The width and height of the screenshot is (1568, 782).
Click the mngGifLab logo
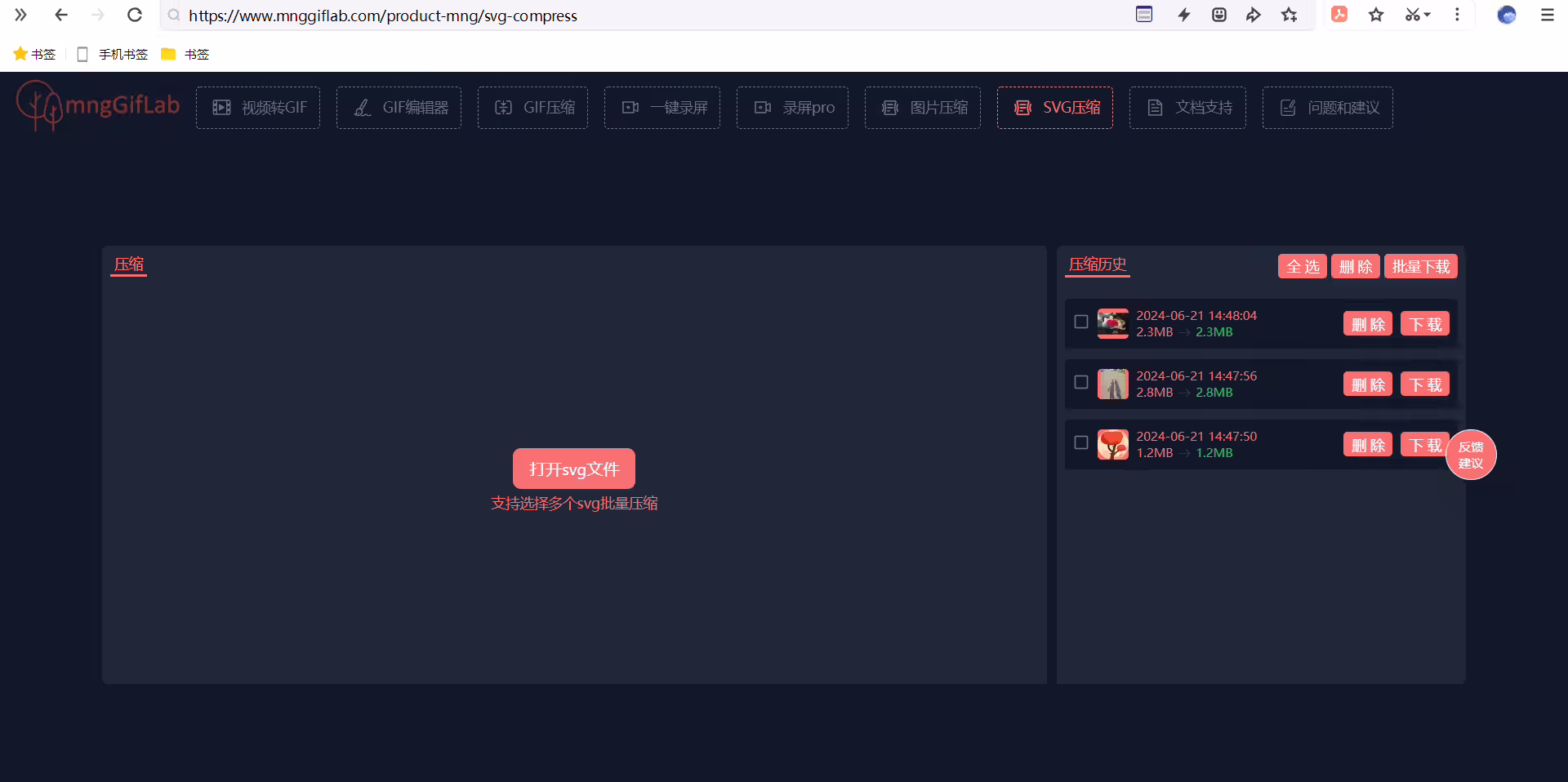[98, 106]
